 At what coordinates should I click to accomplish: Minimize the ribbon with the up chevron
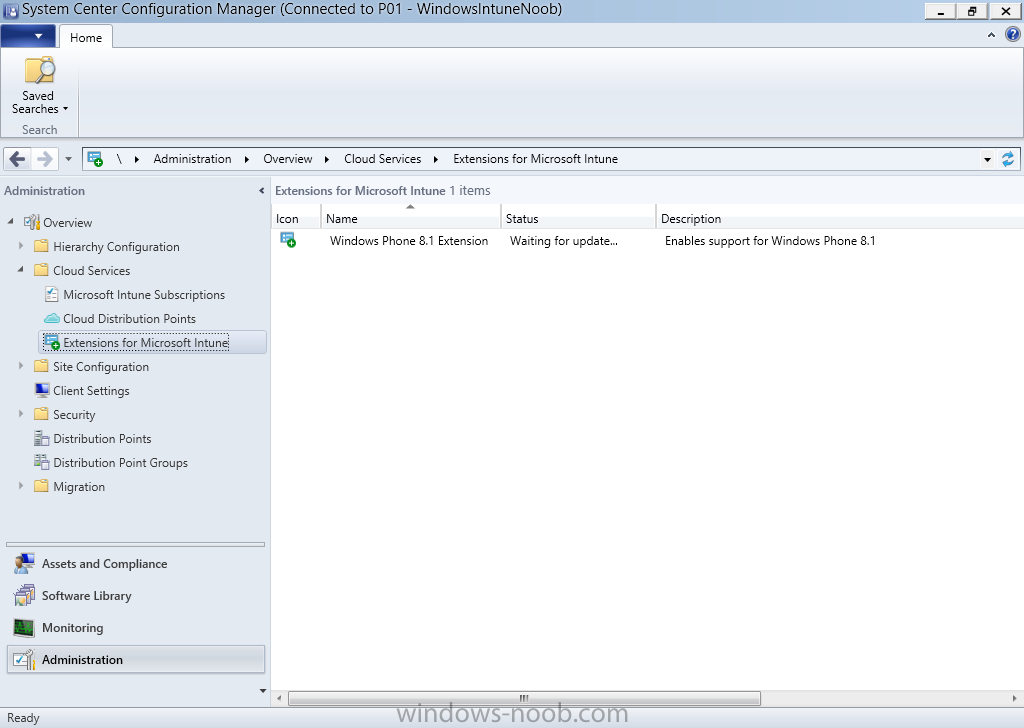click(991, 35)
